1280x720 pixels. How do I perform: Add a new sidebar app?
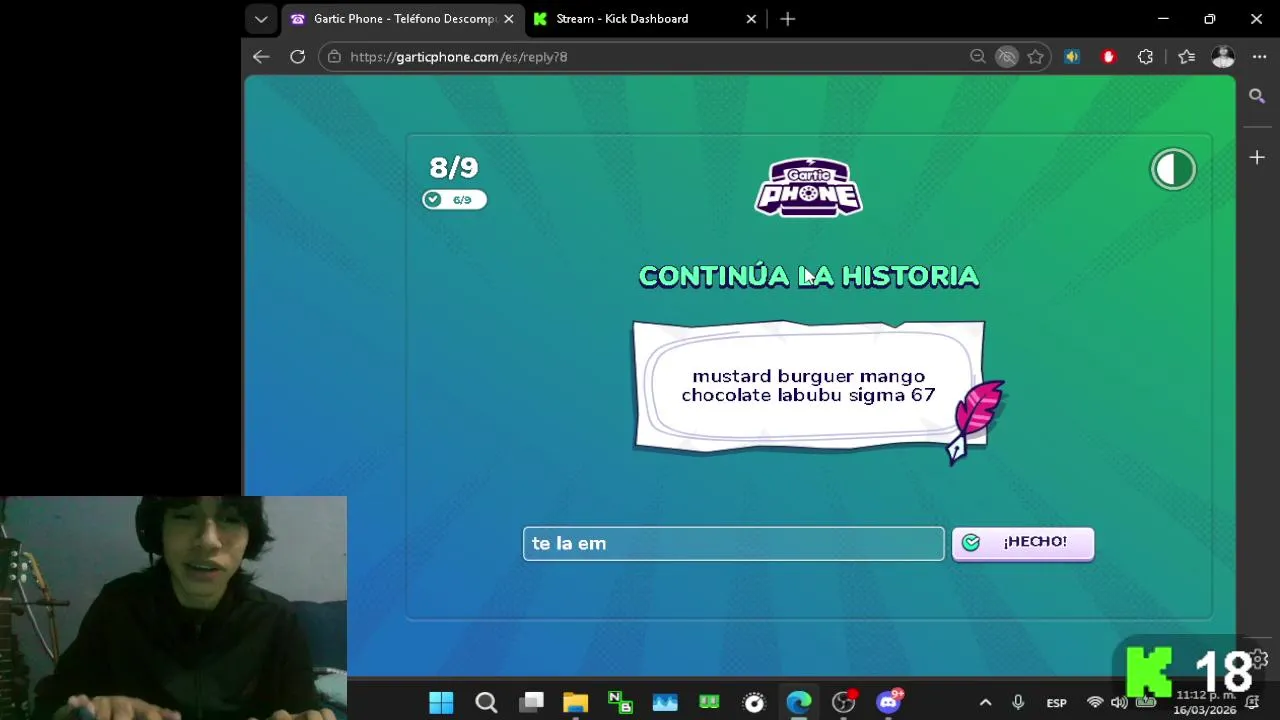coord(1257,157)
